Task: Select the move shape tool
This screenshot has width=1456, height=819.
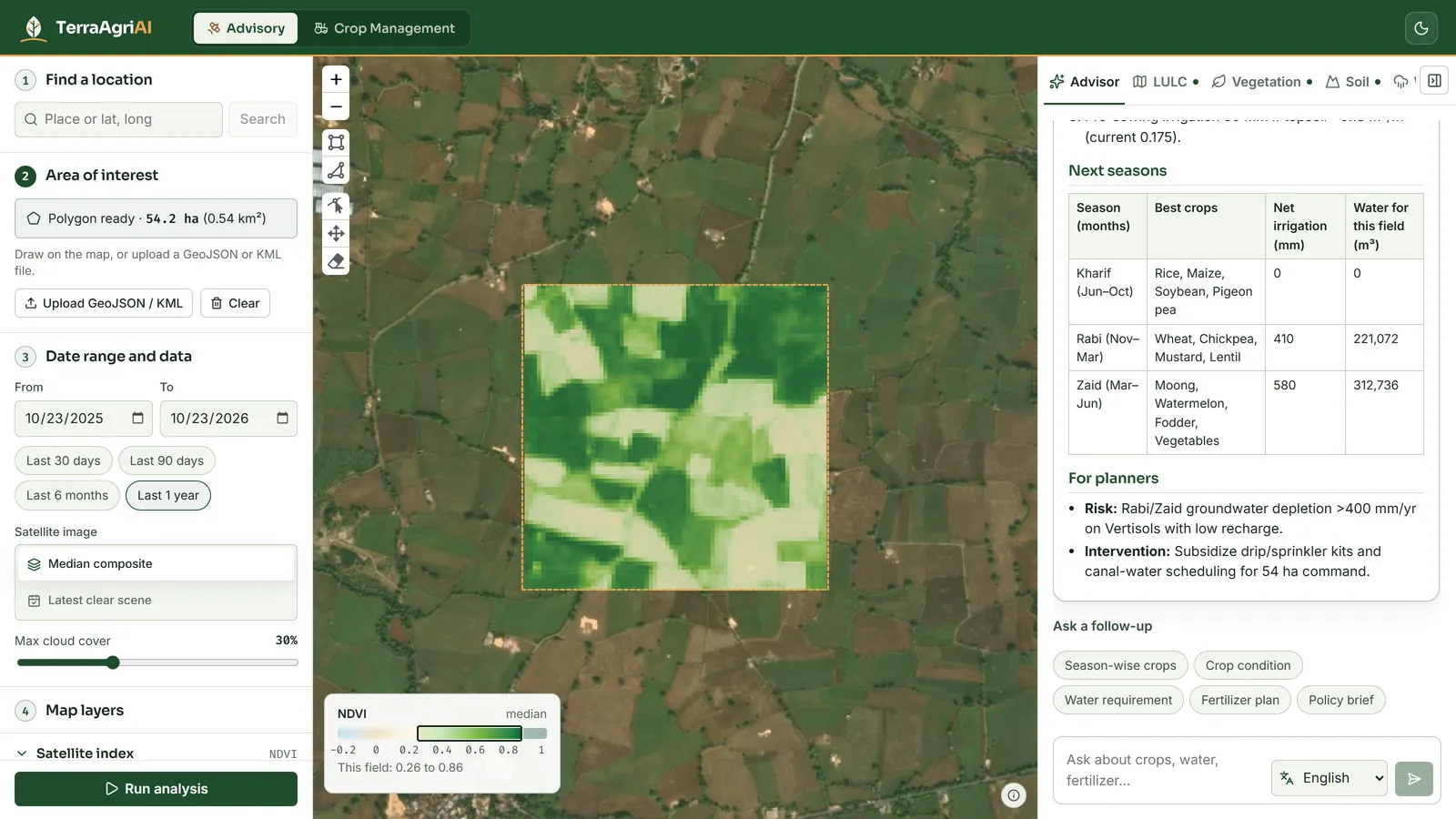Action: 336,233
